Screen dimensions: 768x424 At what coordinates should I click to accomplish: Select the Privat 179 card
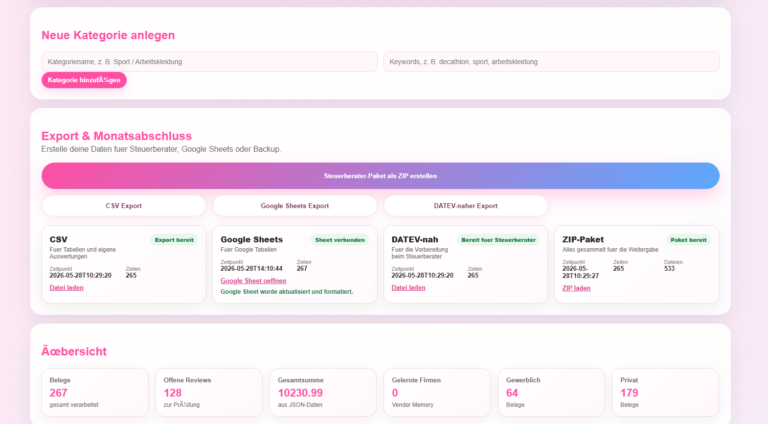[x=666, y=393]
